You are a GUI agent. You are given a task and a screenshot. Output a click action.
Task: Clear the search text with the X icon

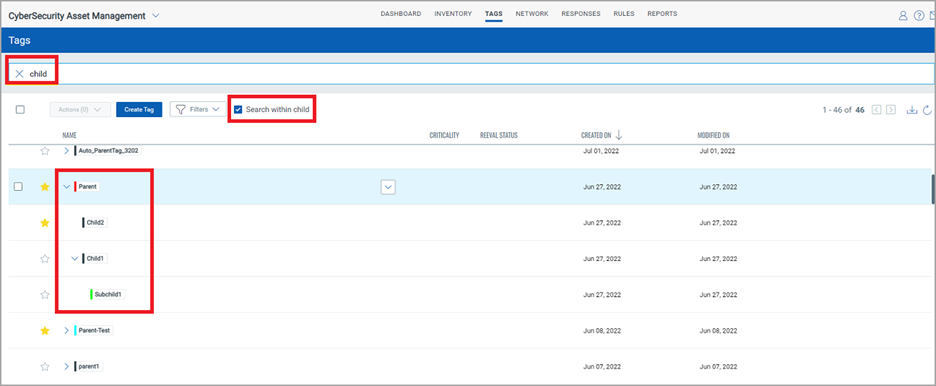[x=19, y=74]
